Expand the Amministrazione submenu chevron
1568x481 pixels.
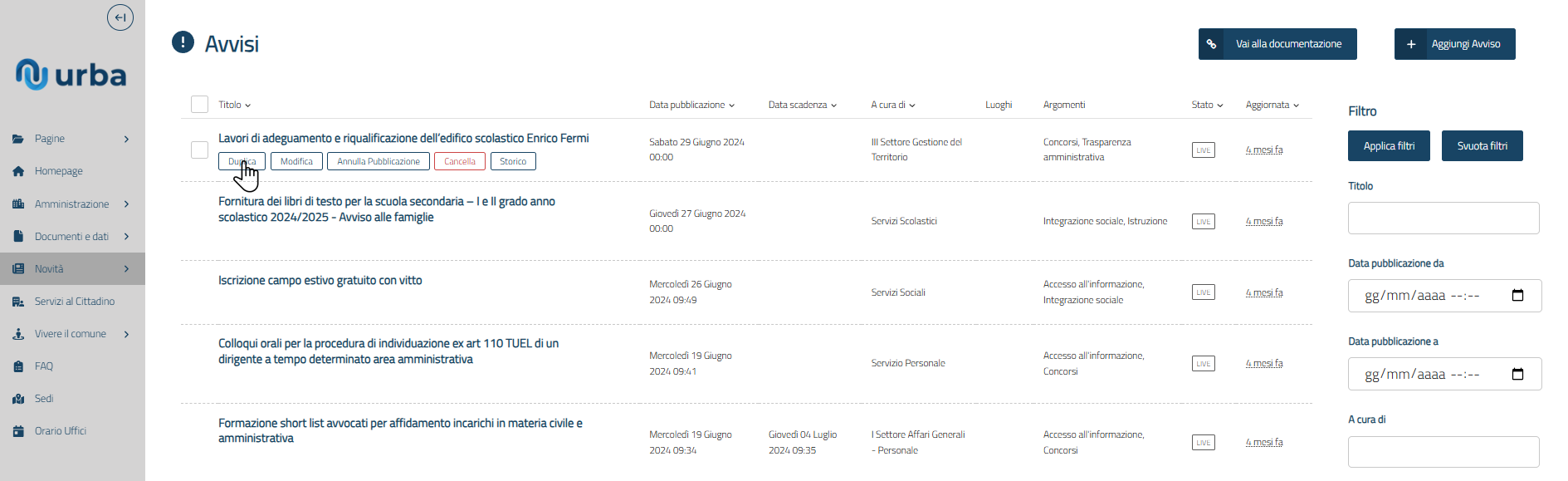pos(126,204)
